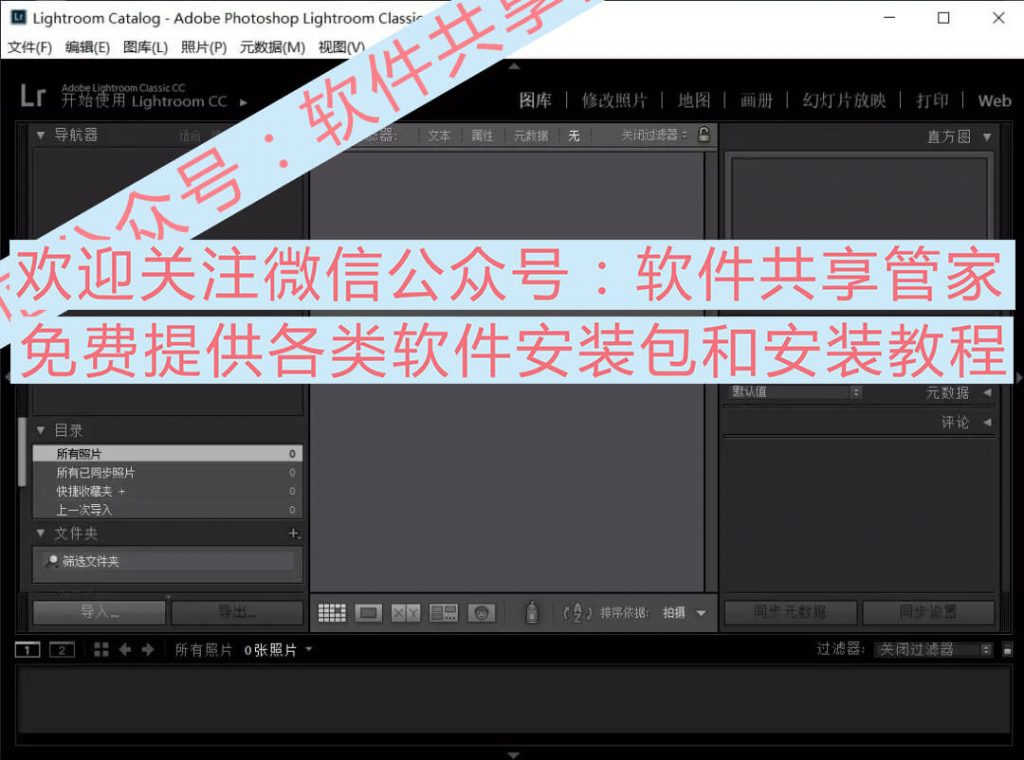The image size is (1024, 760).
Task: Switch to the 打印 module
Action: pyautogui.click(x=932, y=101)
